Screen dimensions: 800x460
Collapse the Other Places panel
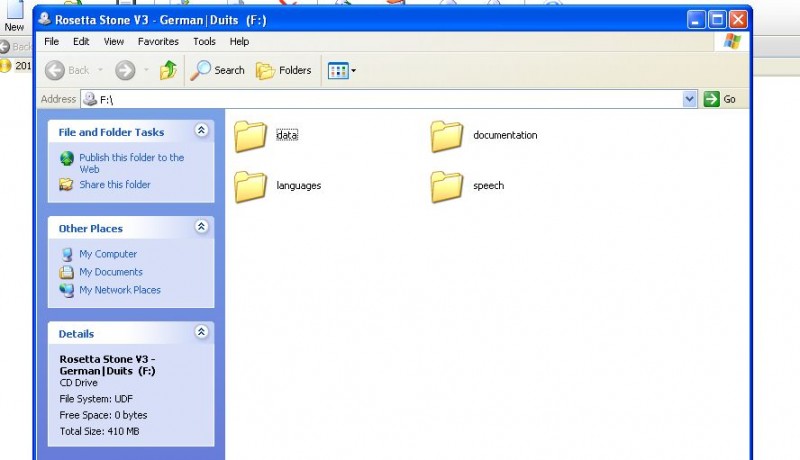coord(201,228)
